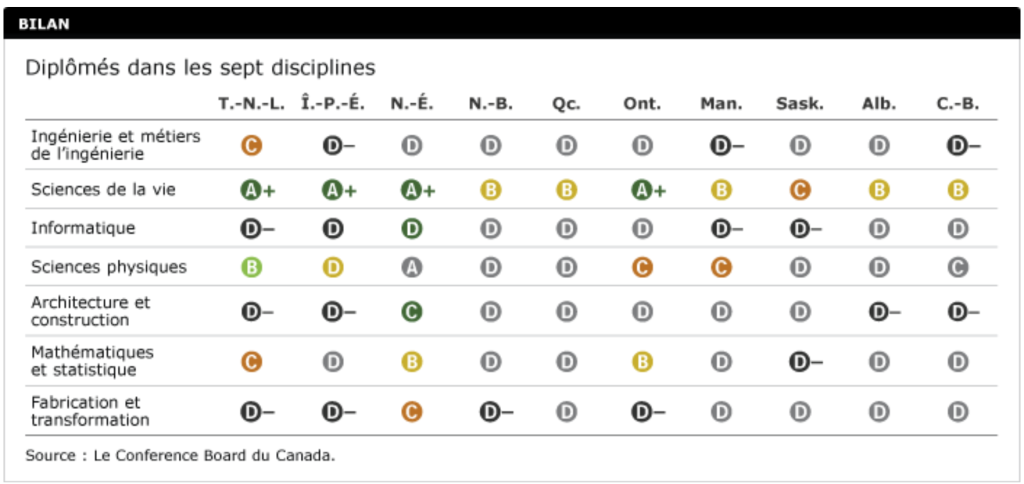Click Terre-Neuve green B icon for Sciences physiques
This screenshot has width=1024, height=484.
251,268
